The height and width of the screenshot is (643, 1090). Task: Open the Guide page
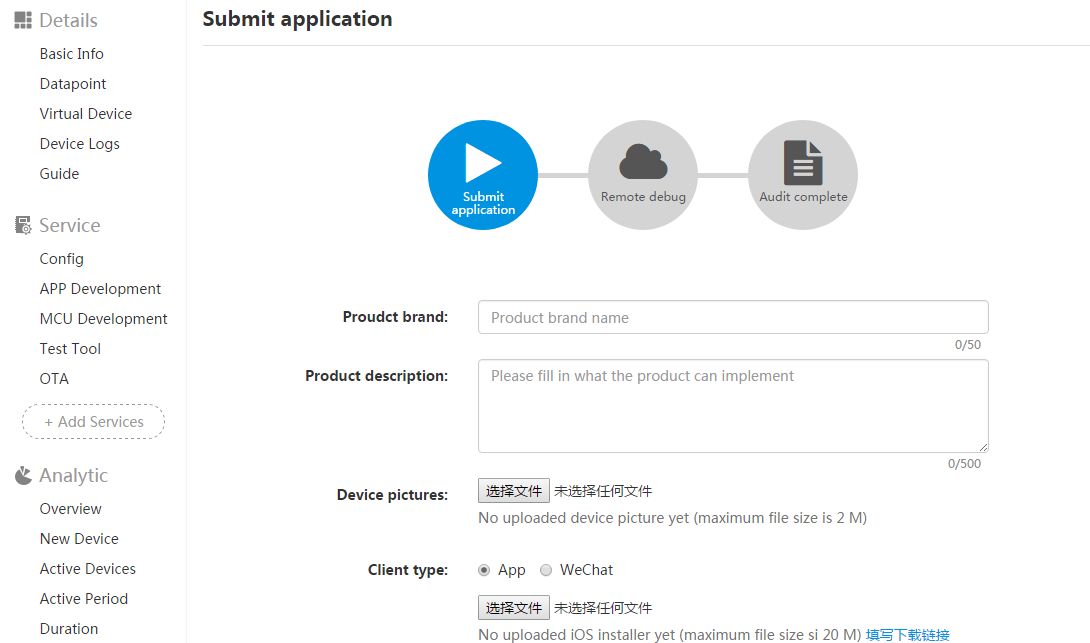pyautogui.click(x=59, y=173)
